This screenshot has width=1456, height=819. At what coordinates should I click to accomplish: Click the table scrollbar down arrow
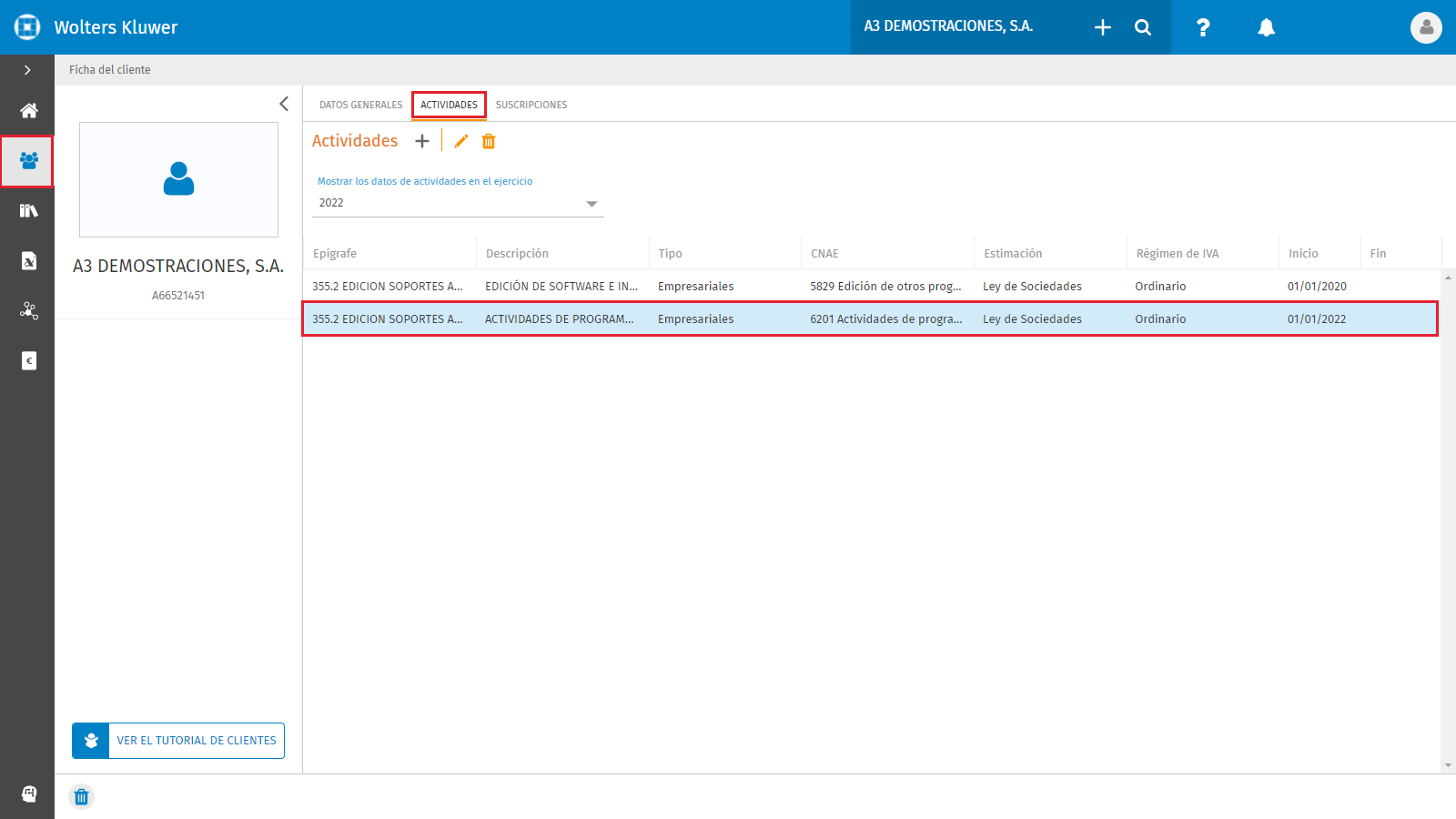pyautogui.click(x=1449, y=766)
